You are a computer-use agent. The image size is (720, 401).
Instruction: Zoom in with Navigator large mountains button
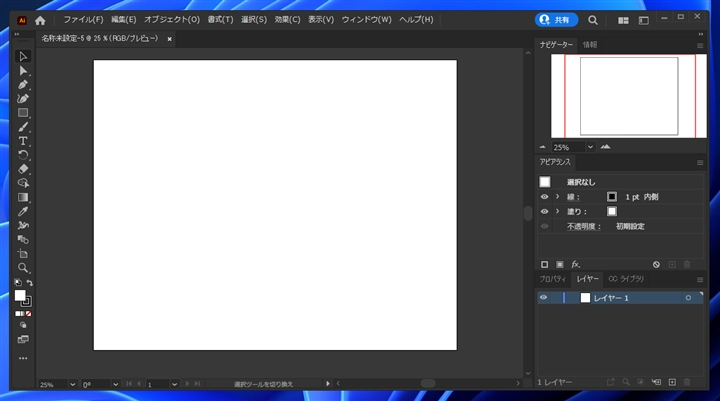(x=606, y=147)
